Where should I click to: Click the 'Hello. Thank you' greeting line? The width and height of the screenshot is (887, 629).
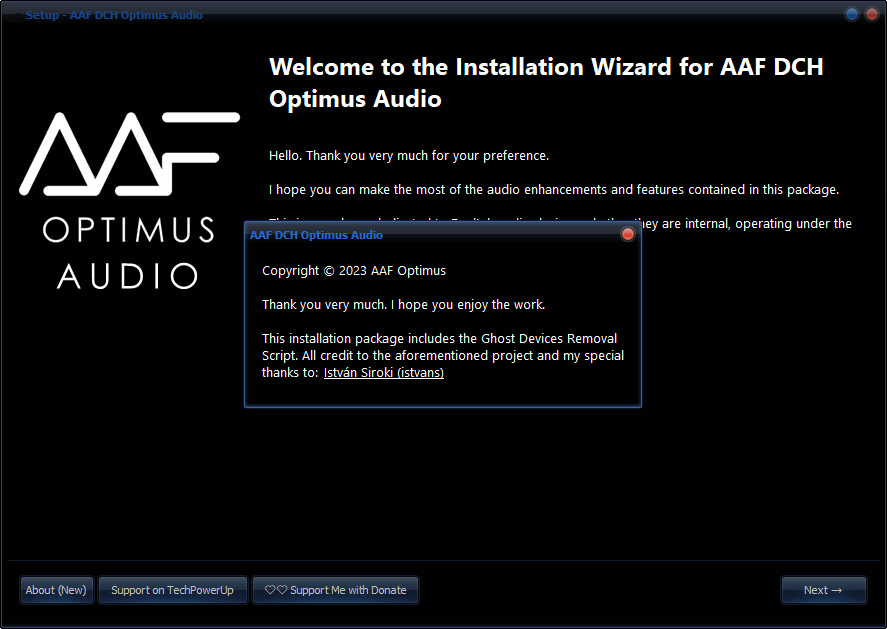[409, 156]
